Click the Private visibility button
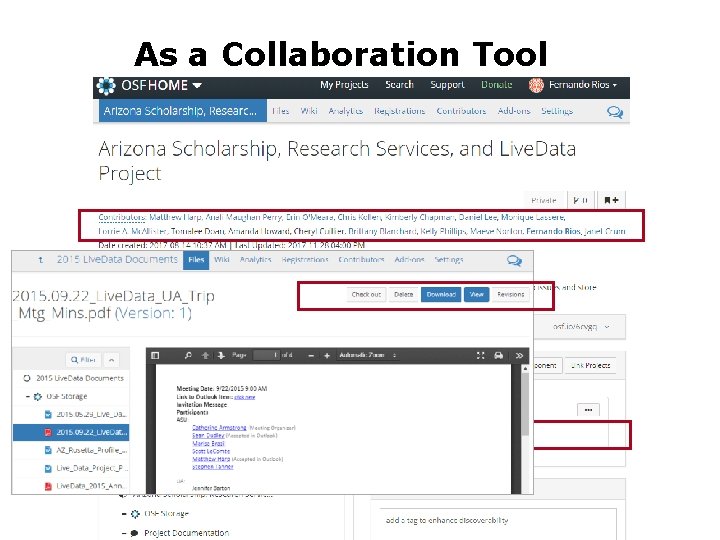The height and width of the screenshot is (540, 720). click(544, 200)
